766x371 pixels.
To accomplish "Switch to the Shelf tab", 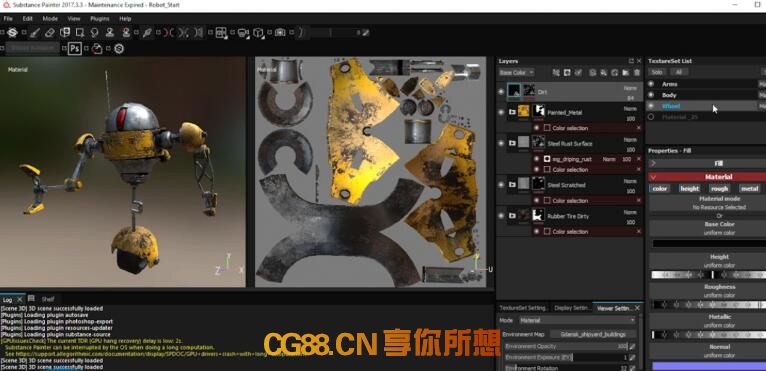I will [x=48, y=299].
